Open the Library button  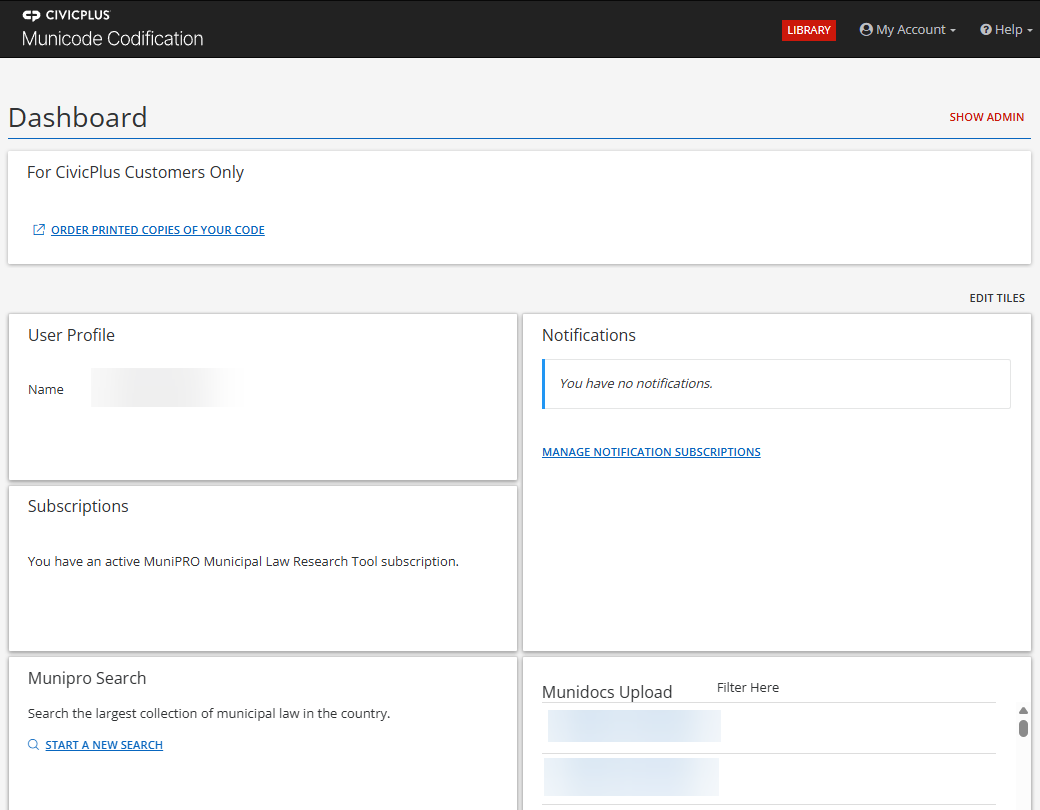(x=809, y=30)
